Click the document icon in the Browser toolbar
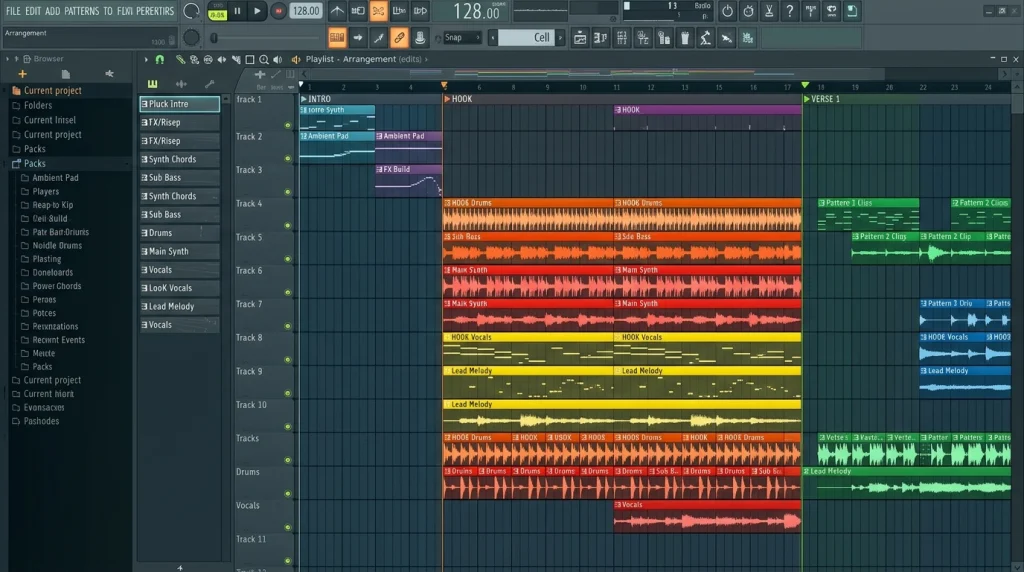The image size is (1024, 572). tap(65, 74)
